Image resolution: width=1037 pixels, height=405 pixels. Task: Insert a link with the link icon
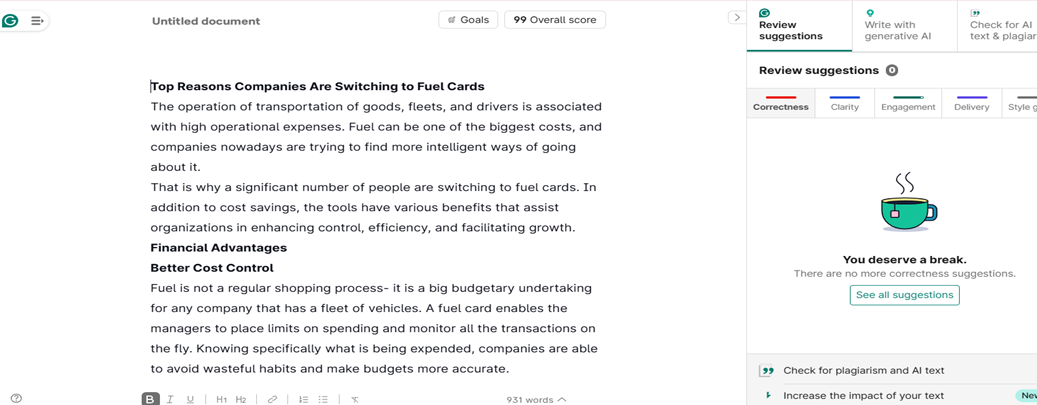coord(272,399)
